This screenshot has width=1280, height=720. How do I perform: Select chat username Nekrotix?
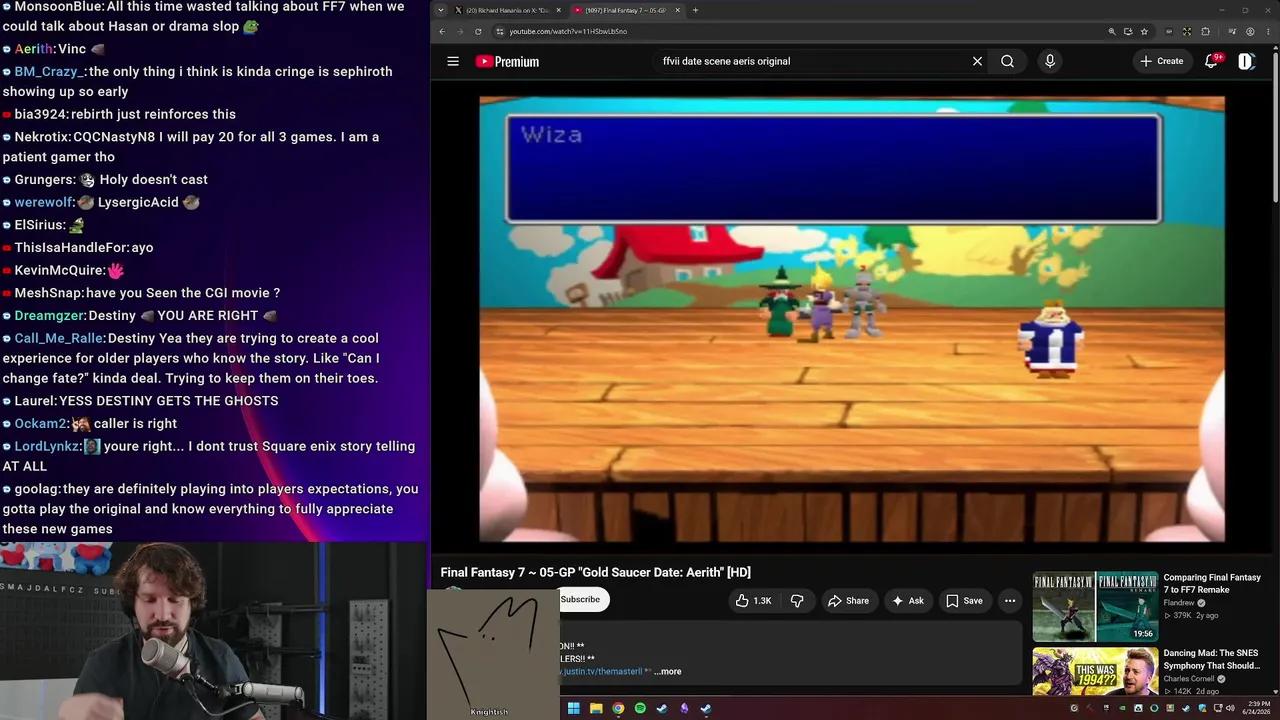pos(42,137)
